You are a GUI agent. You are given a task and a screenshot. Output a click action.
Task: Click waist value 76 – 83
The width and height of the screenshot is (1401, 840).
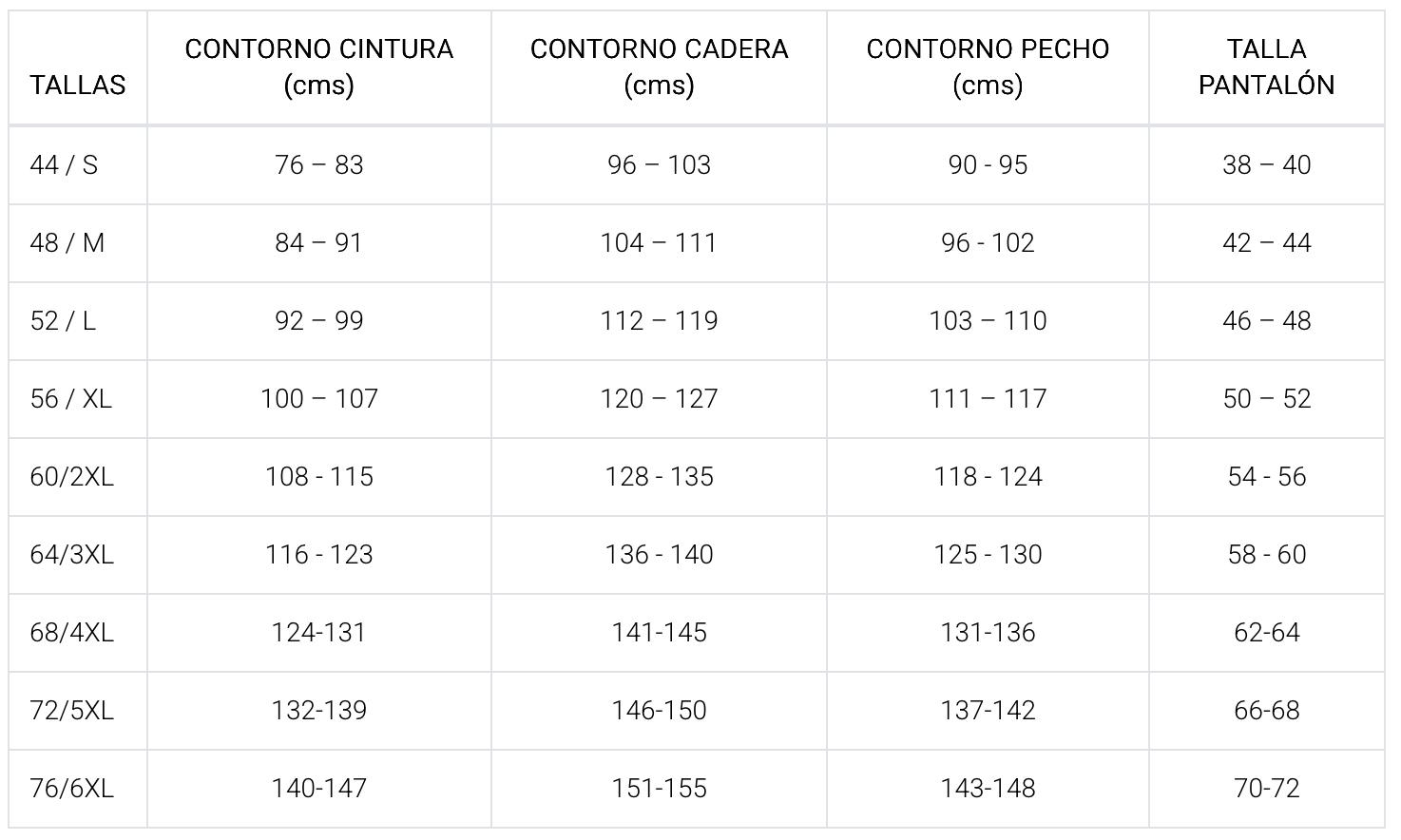[318, 164]
